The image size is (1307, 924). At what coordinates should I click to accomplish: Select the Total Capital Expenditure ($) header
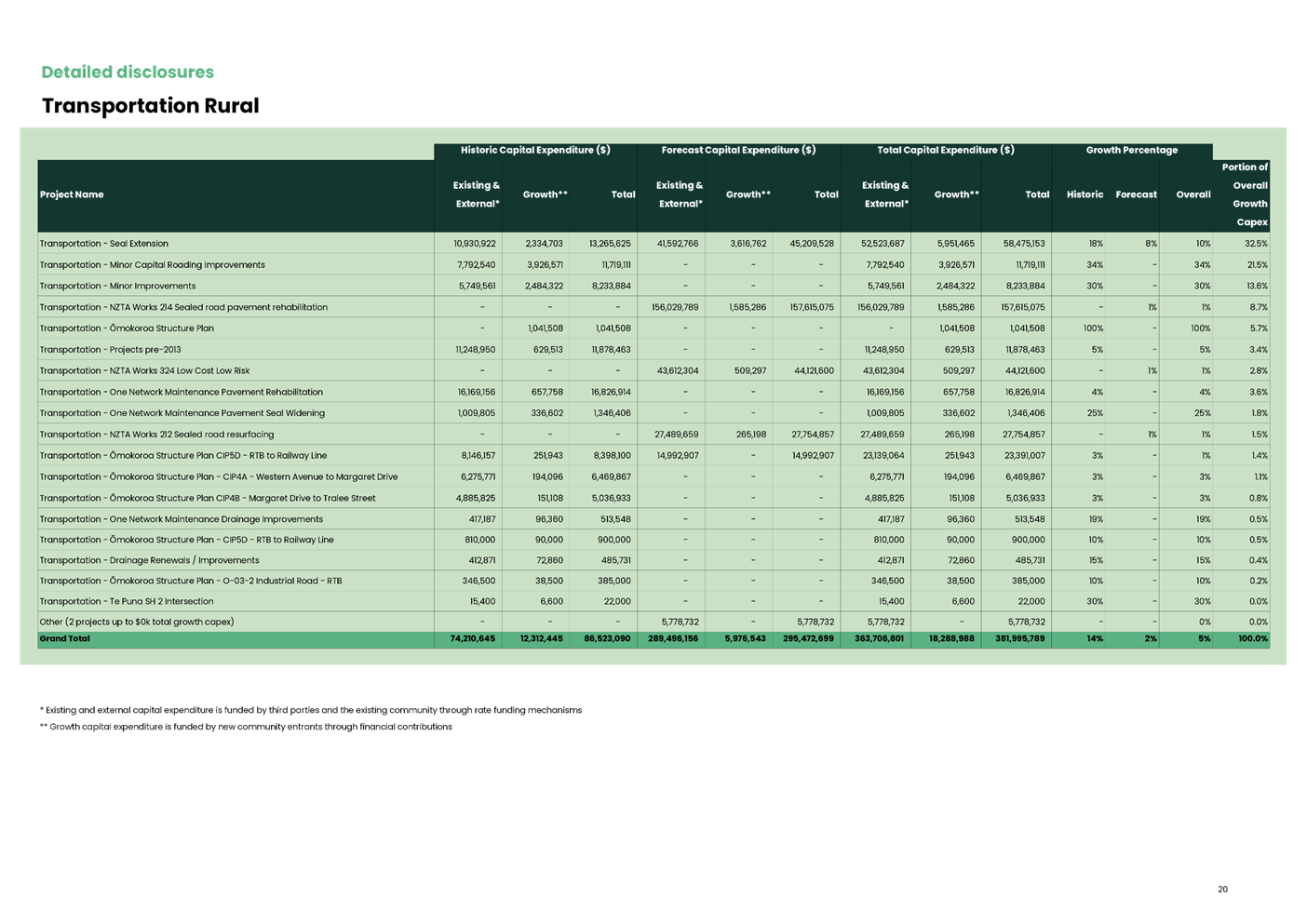tap(945, 150)
